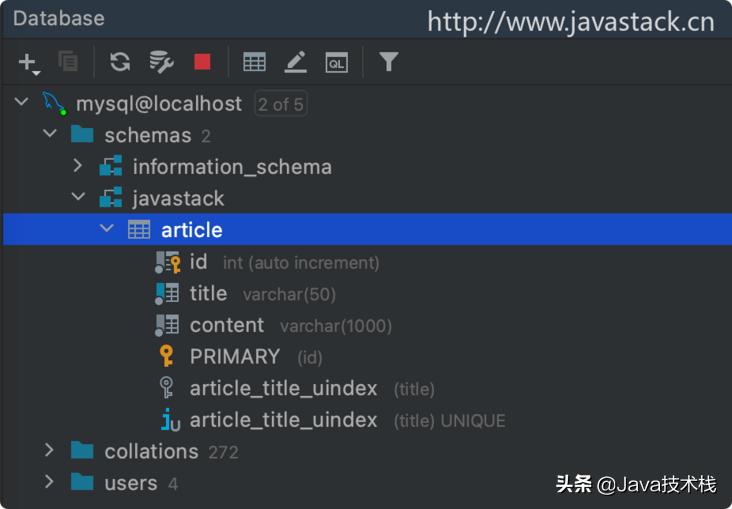Click the users folder icon

(x=82, y=482)
